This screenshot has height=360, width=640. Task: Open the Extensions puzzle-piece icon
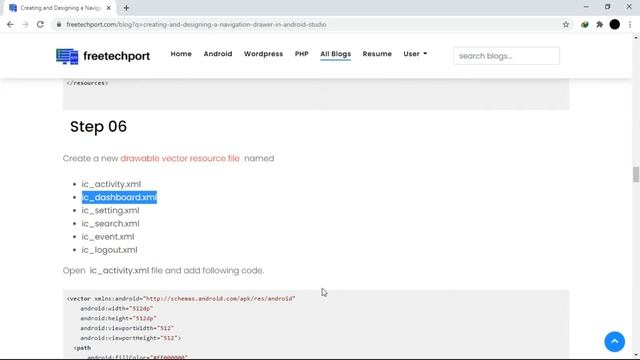pyautogui.click(x=600, y=24)
